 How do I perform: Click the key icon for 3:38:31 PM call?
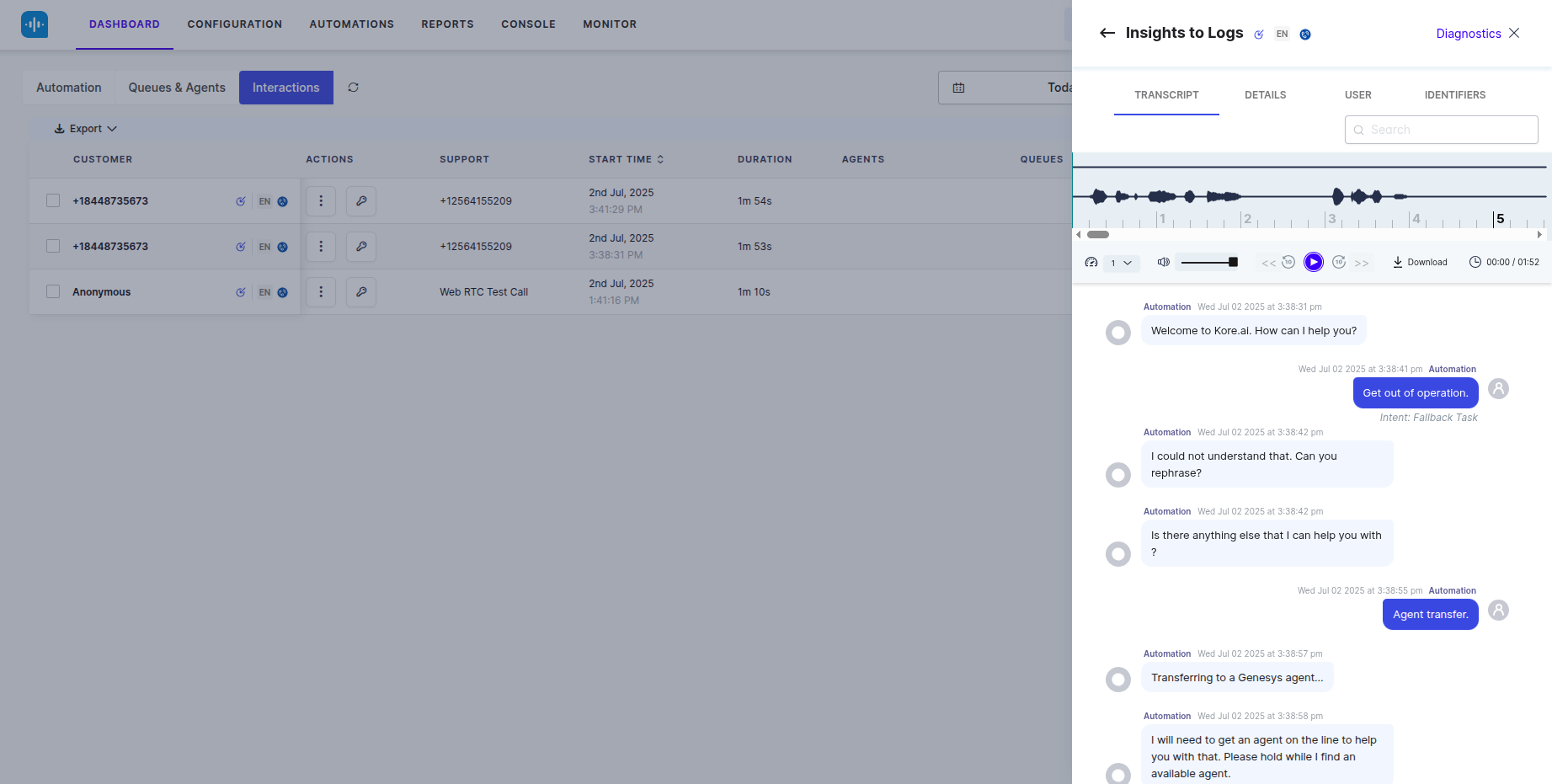pyautogui.click(x=361, y=247)
